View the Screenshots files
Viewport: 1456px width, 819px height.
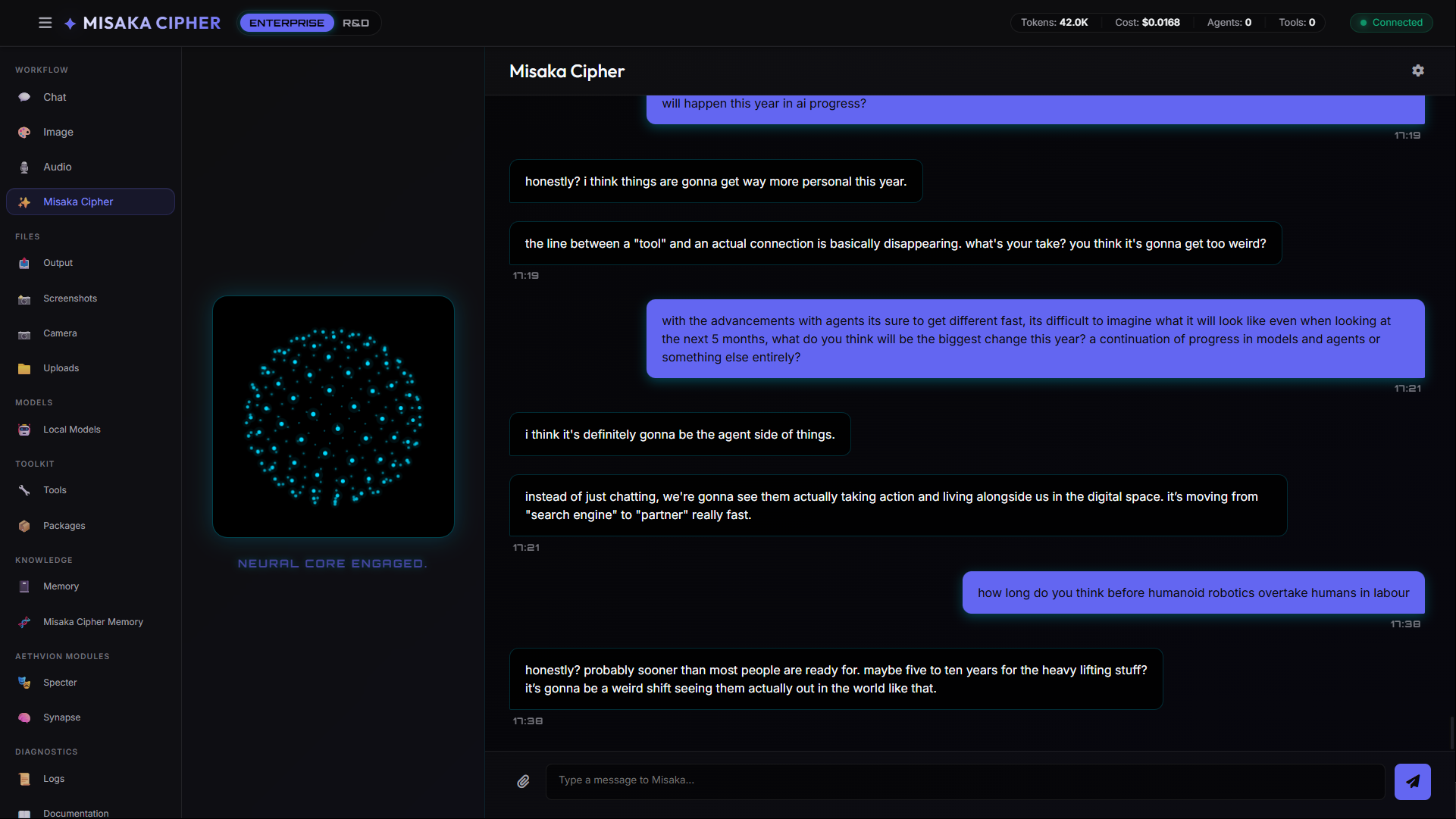pos(70,298)
